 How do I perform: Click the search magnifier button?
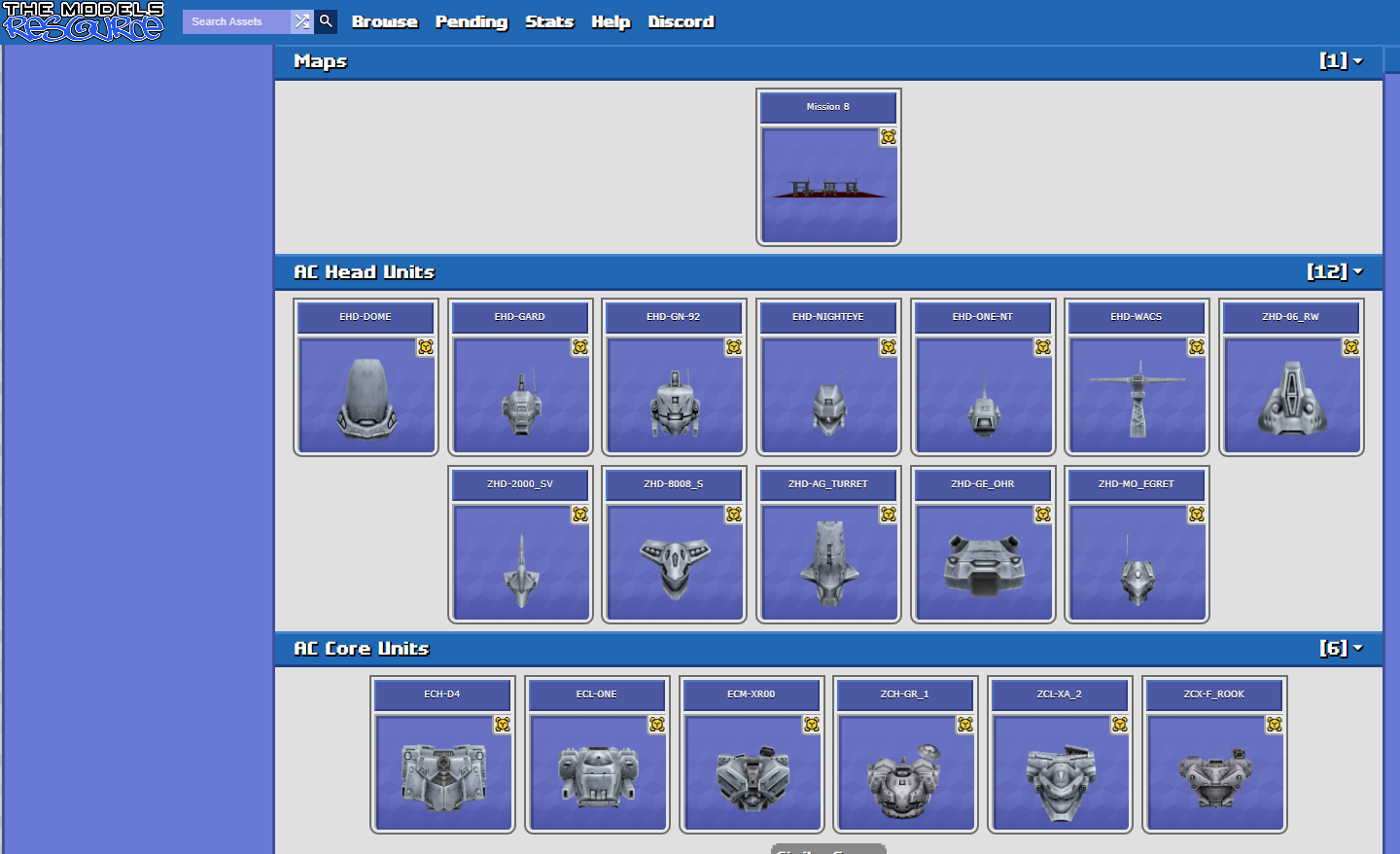tap(327, 21)
